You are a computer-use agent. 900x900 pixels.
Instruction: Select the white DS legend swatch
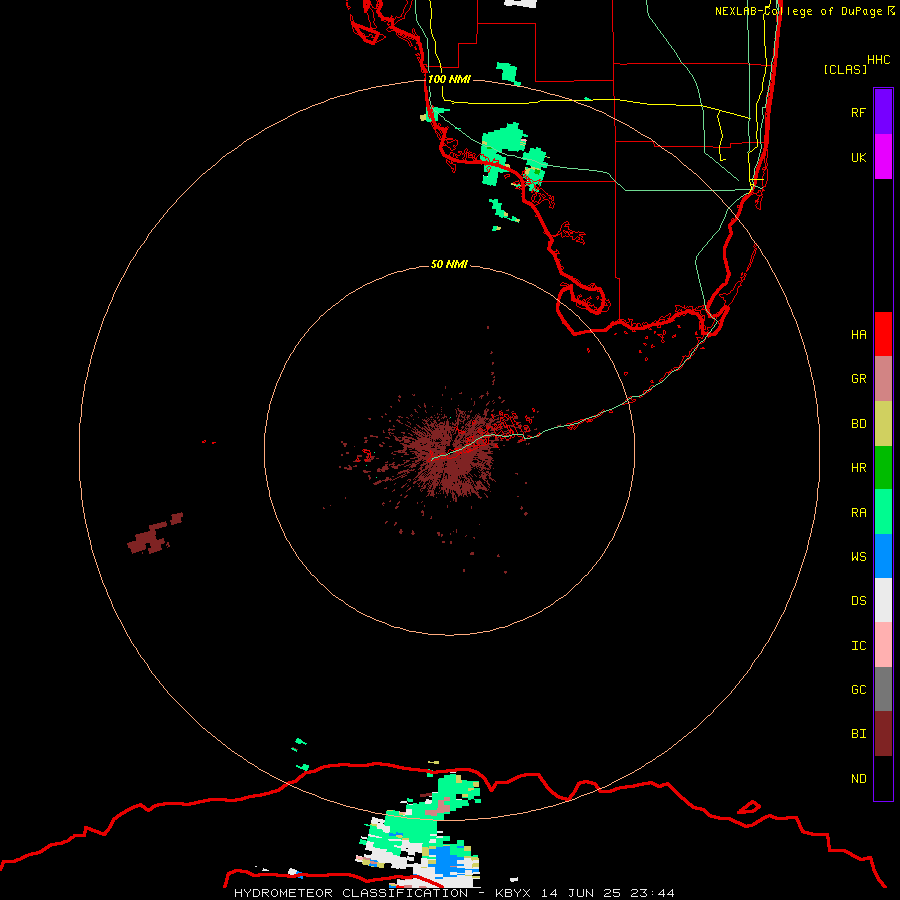[x=883, y=600]
